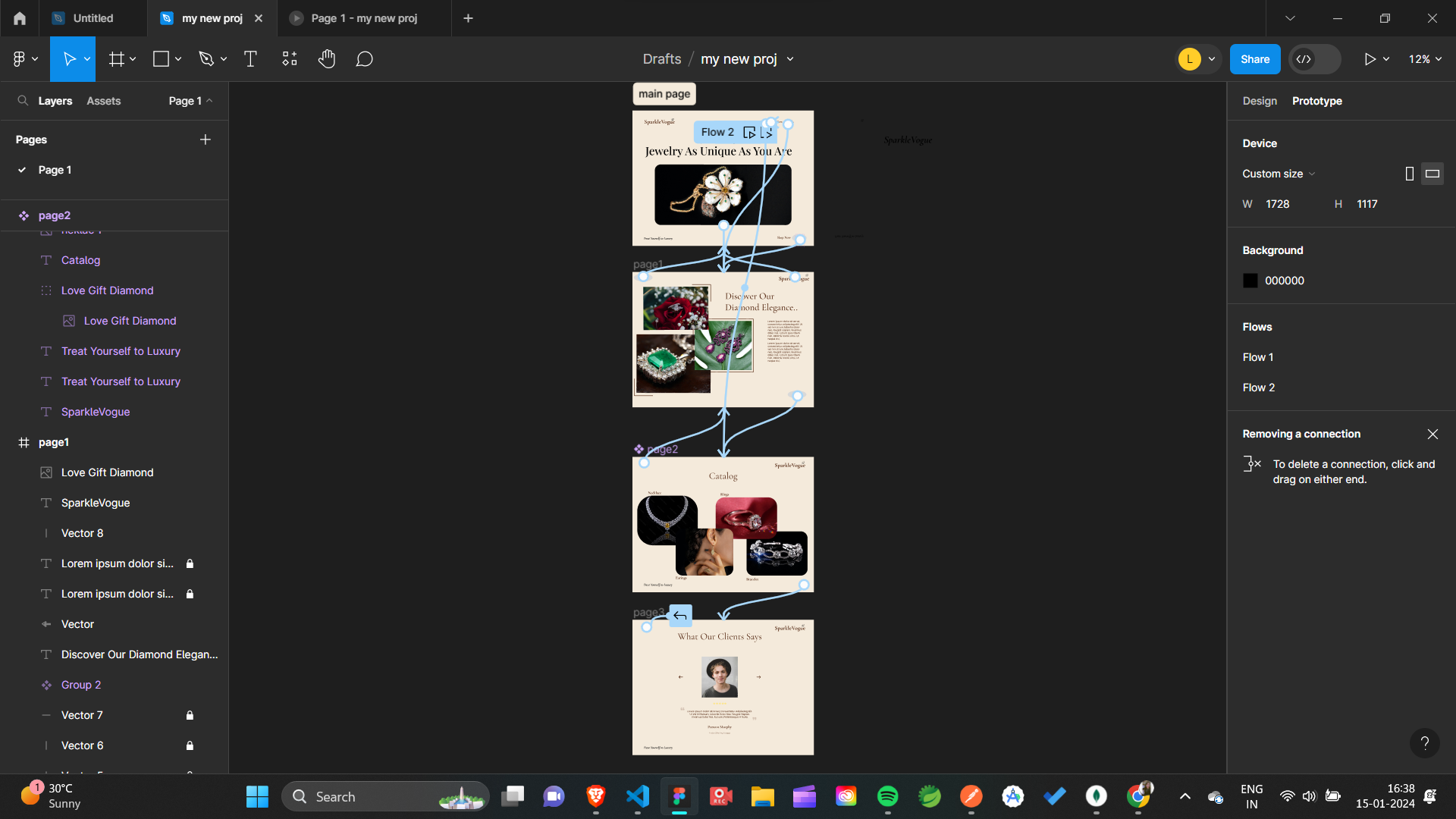Switch to the Layers tab
Image resolution: width=1456 pixels, height=819 pixels.
point(55,101)
